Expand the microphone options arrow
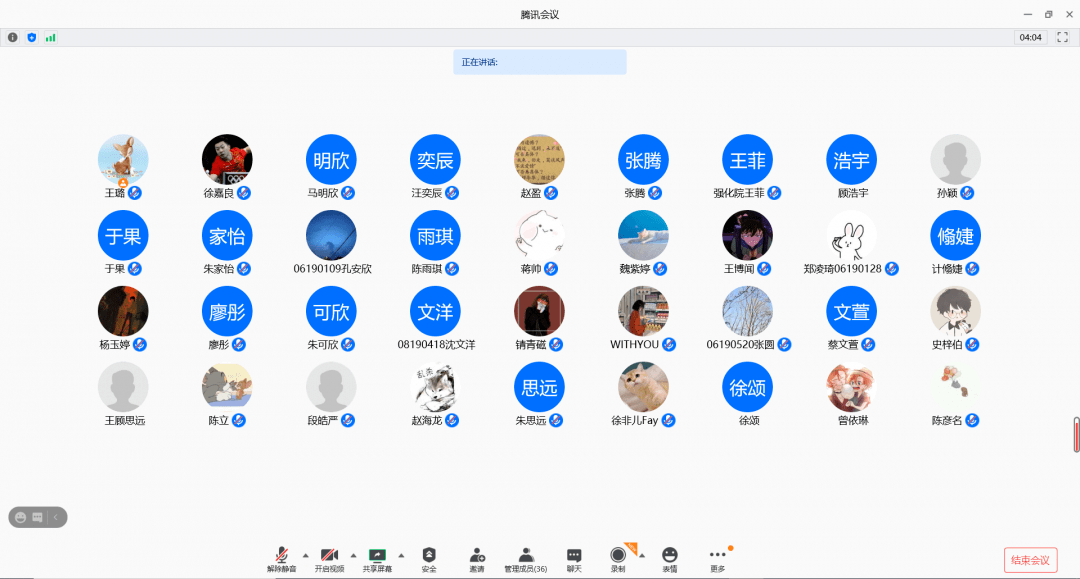 [x=304, y=556]
